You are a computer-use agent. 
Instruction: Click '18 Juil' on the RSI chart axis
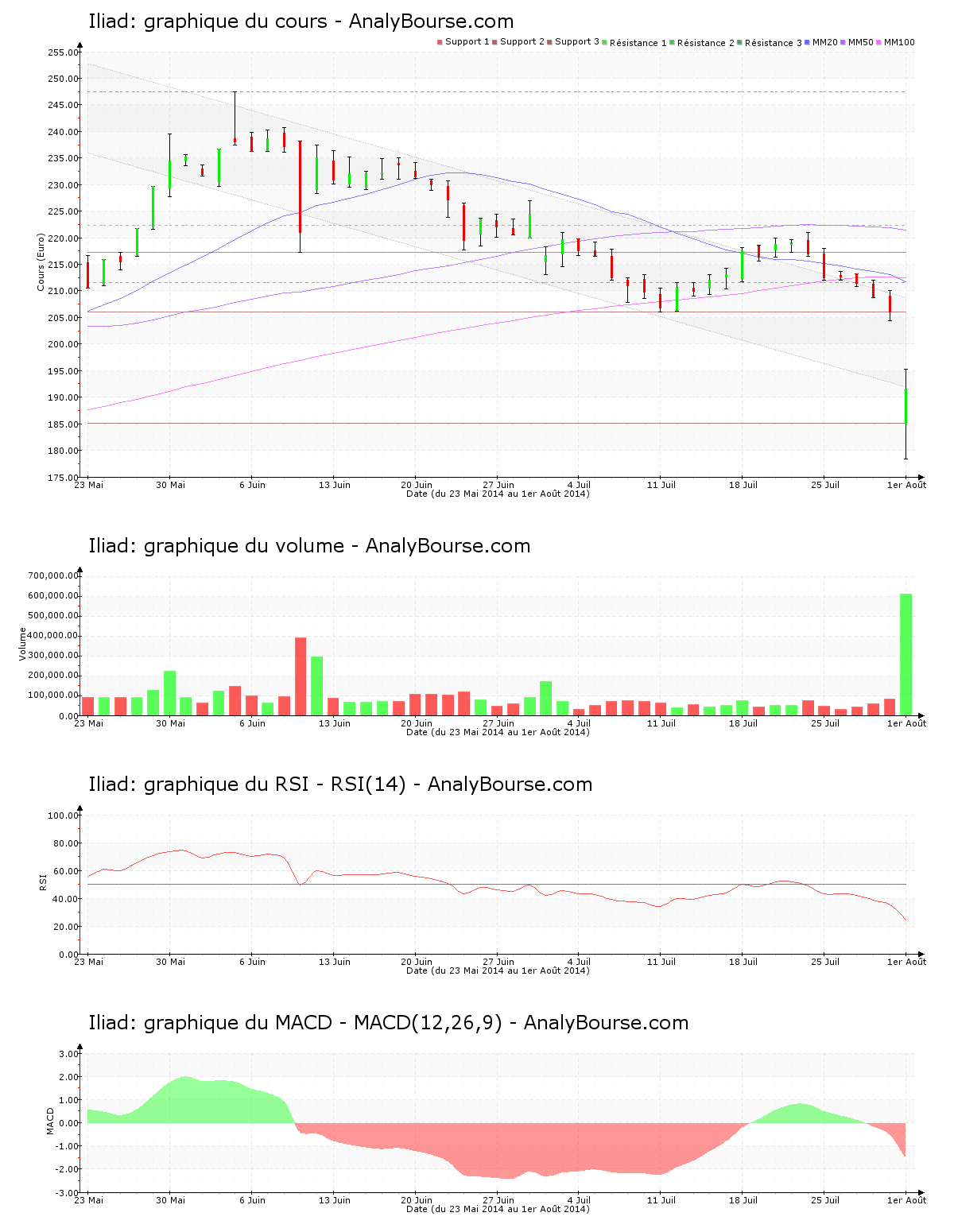(743, 962)
